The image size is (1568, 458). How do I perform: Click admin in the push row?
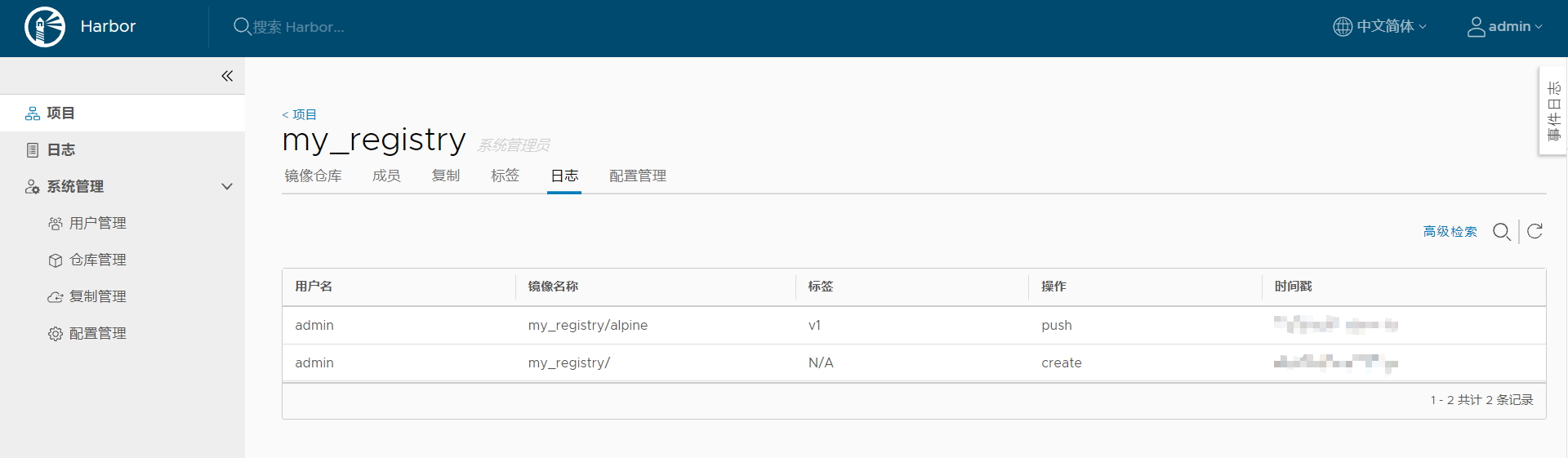[314, 326]
